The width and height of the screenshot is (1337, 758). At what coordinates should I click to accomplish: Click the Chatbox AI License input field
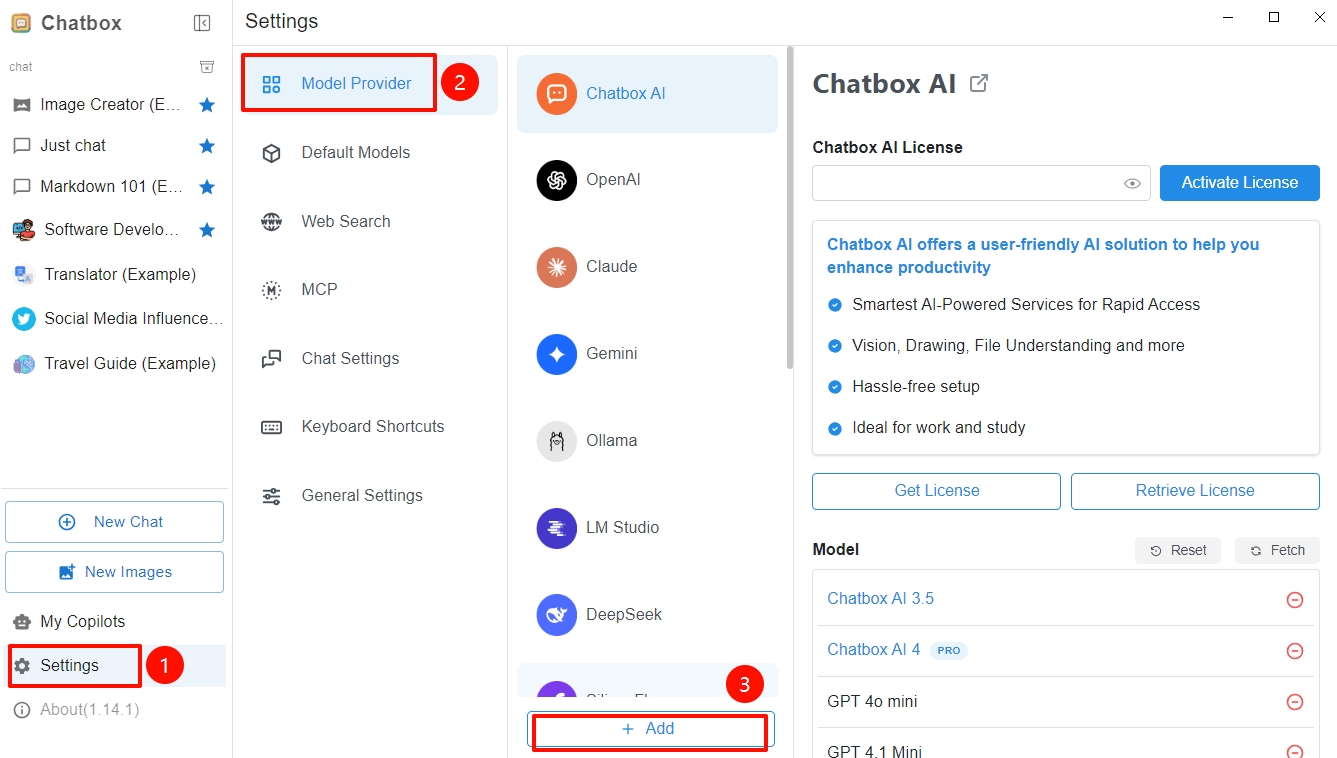tap(981, 183)
